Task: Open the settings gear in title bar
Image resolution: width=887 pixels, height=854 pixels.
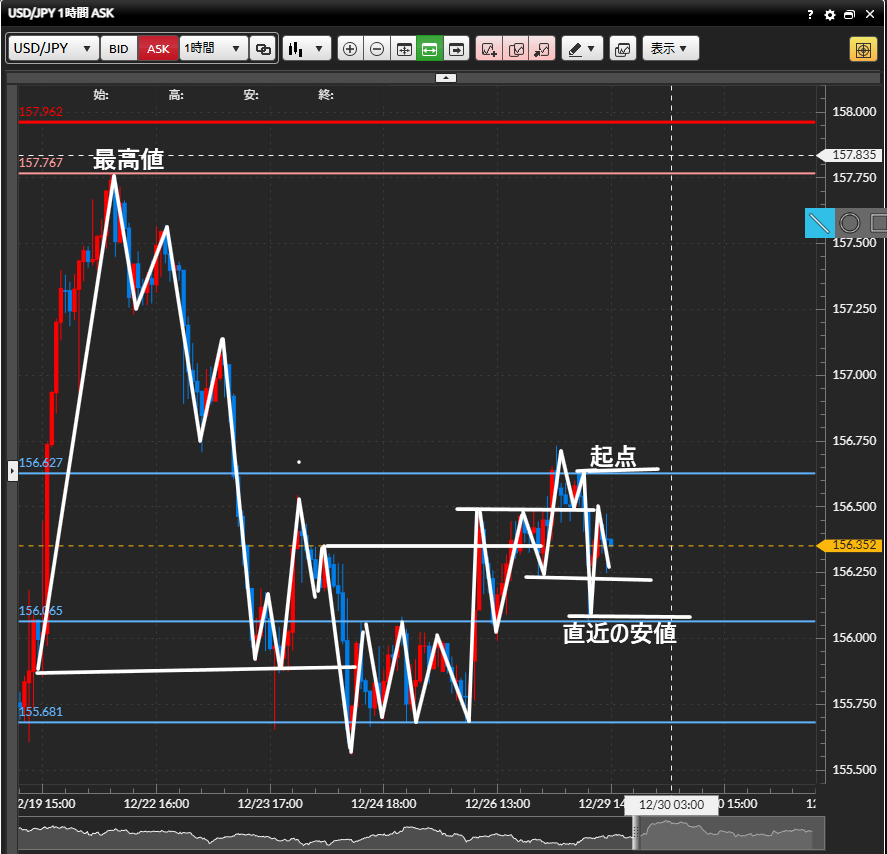Action: 829,15
